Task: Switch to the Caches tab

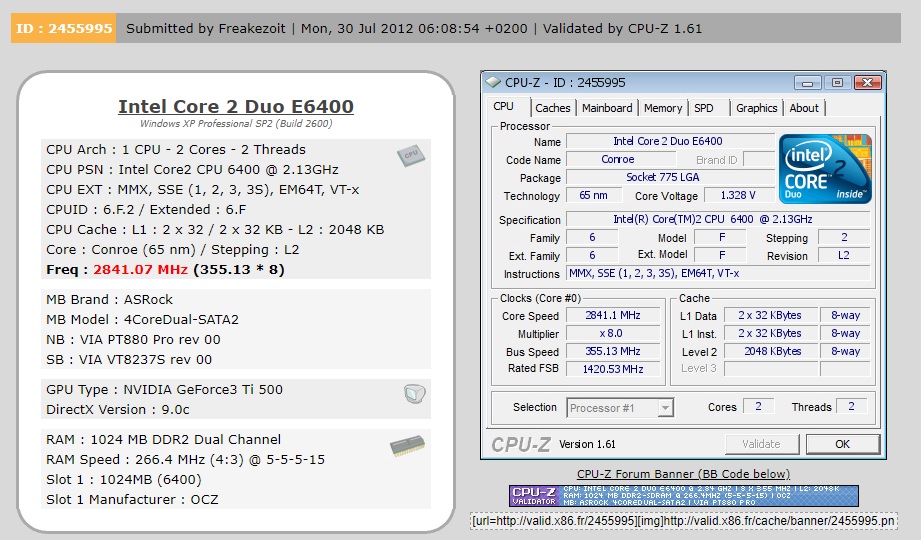Action: (553, 108)
